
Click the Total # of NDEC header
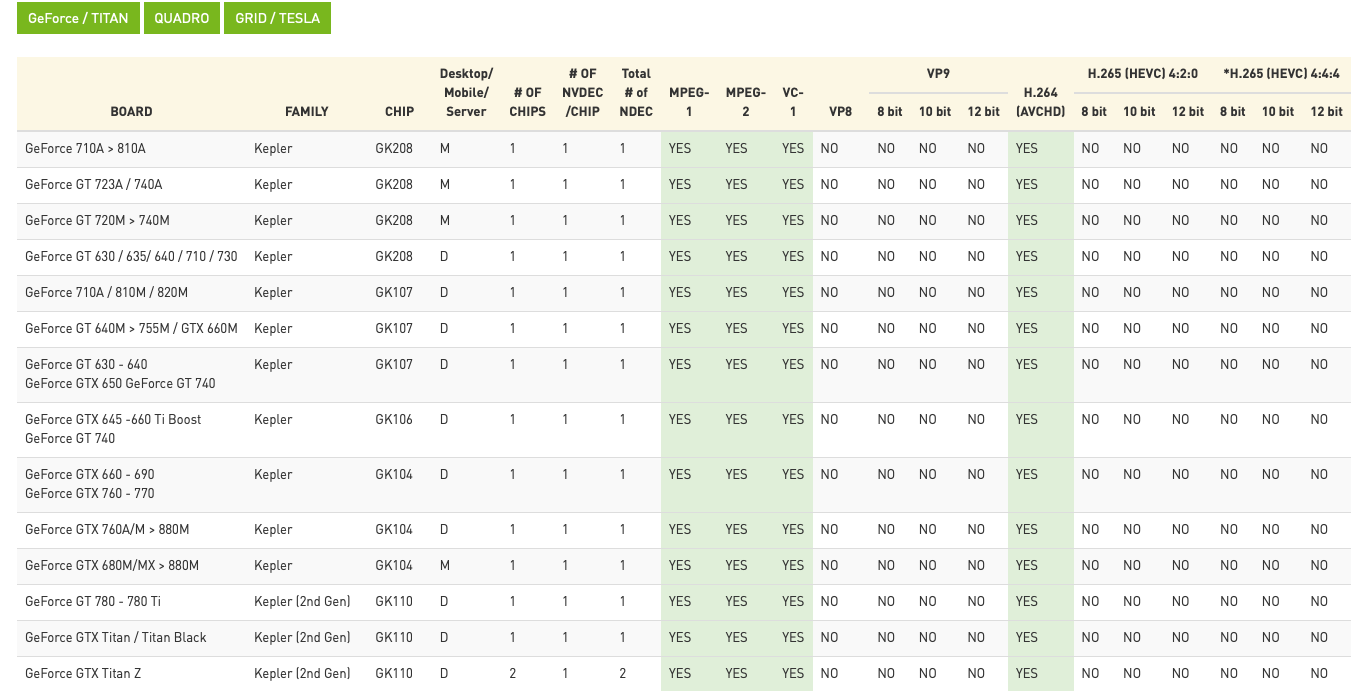click(636, 93)
